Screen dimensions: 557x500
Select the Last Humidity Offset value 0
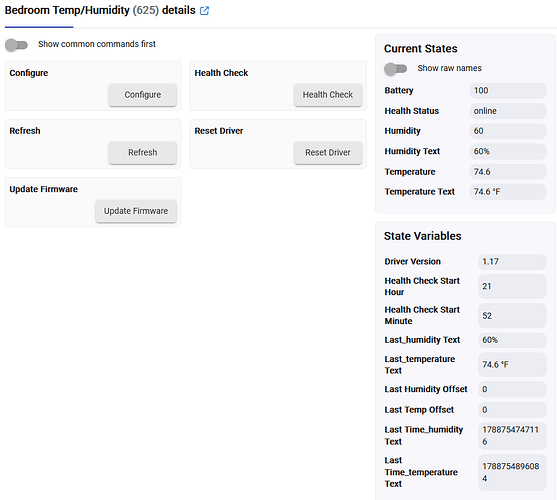click(512, 389)
